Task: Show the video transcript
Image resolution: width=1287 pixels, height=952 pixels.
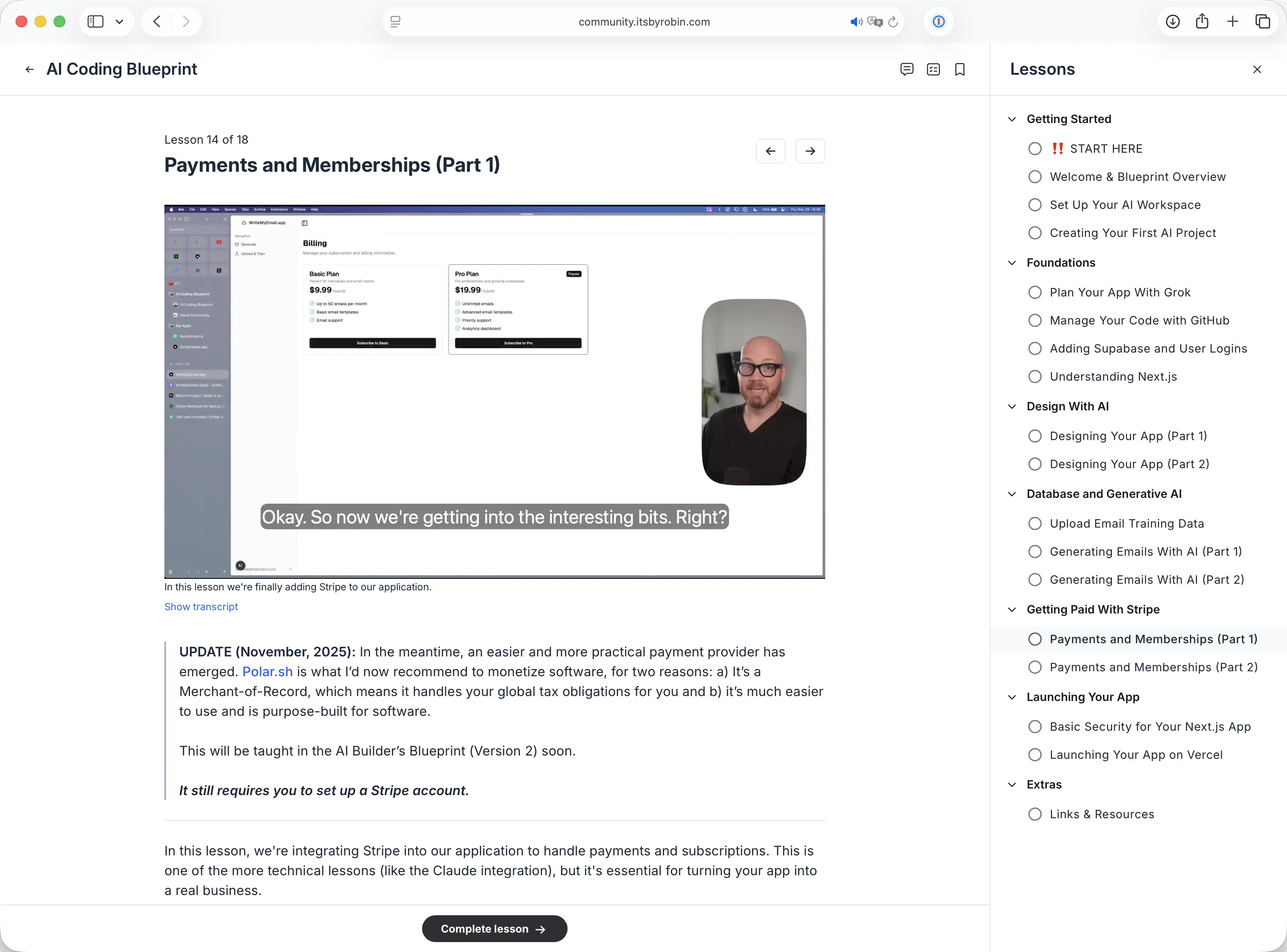Action: click(201, 606)
